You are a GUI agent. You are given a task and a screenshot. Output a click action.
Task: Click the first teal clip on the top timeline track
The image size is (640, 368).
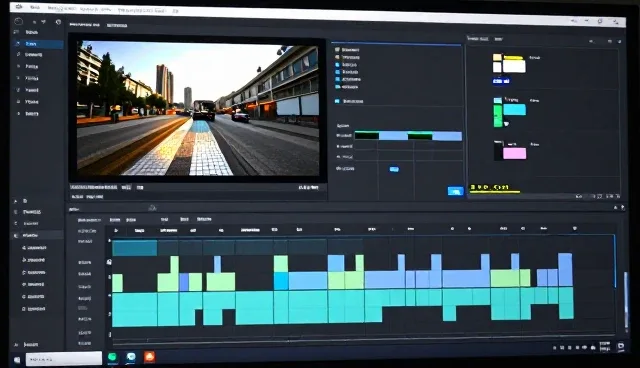(x=135, y=248)
